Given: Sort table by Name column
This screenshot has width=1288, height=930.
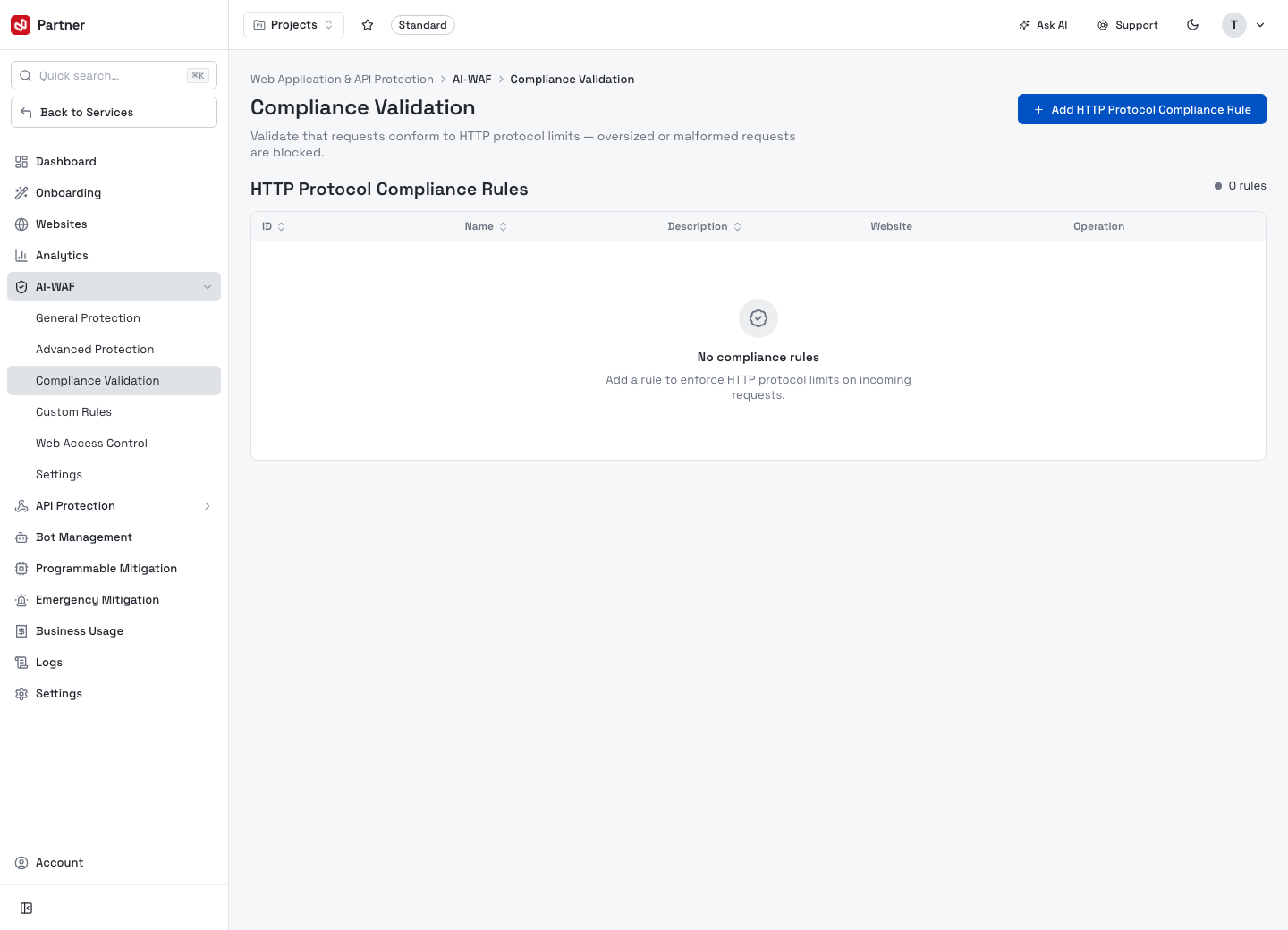Looking at the screenshot, I should pyautogui.click(x=486, y=226).
